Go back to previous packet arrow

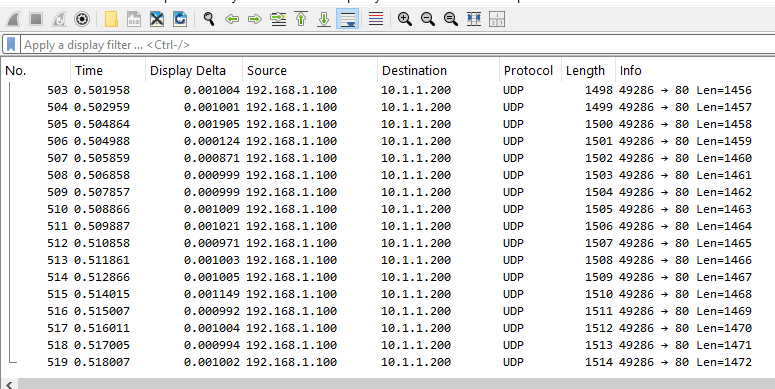pyautogui.click(x=232, y=19)
